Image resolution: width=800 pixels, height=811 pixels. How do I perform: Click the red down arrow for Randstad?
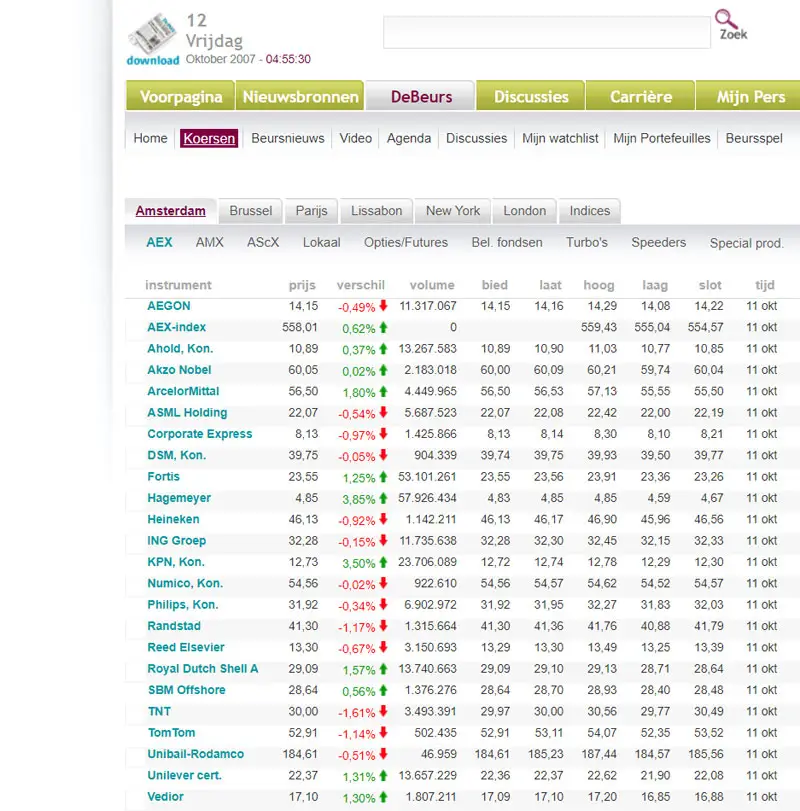[383, 626]
